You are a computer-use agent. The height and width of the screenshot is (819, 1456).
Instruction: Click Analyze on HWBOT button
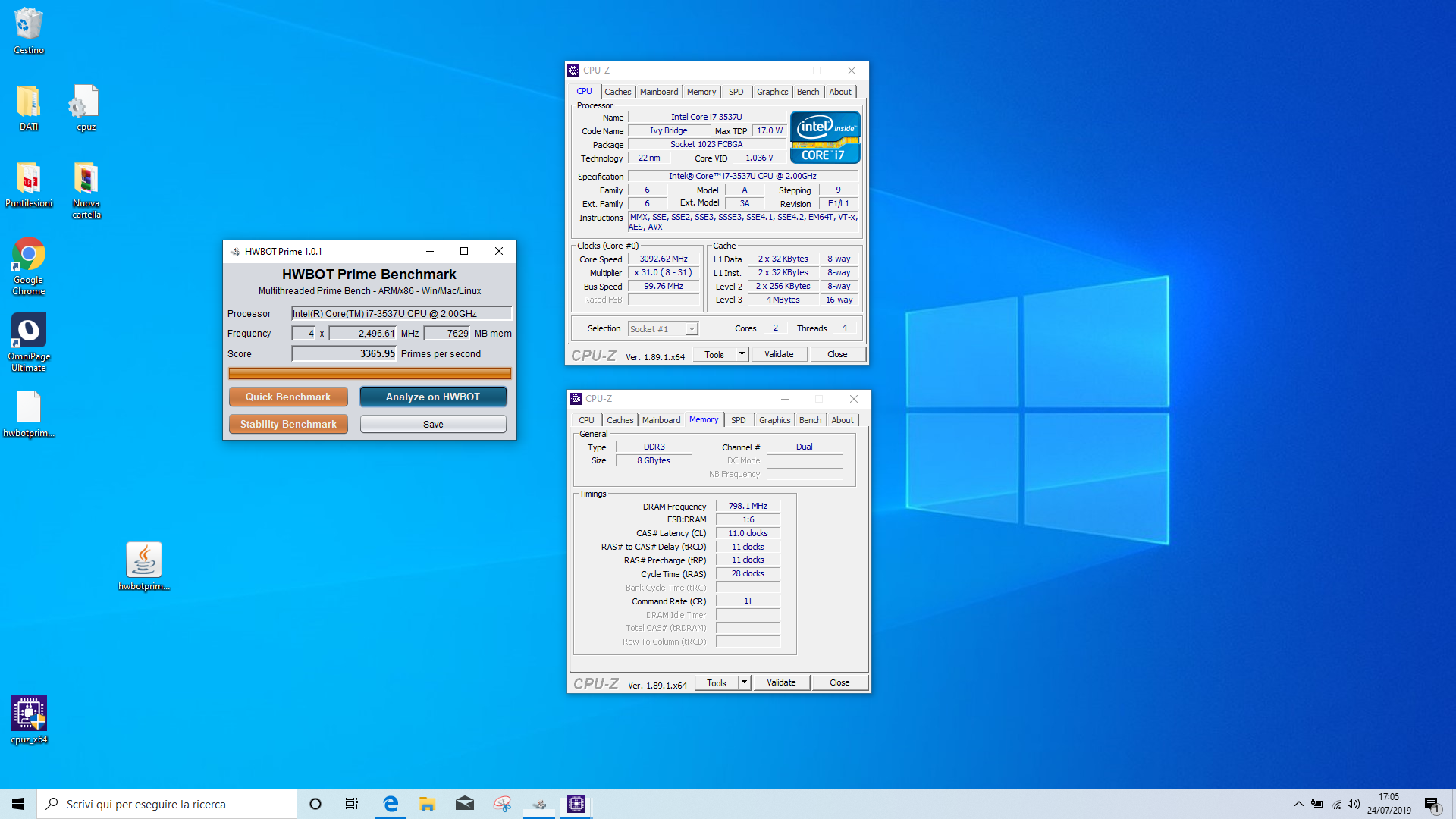[433, 397]
